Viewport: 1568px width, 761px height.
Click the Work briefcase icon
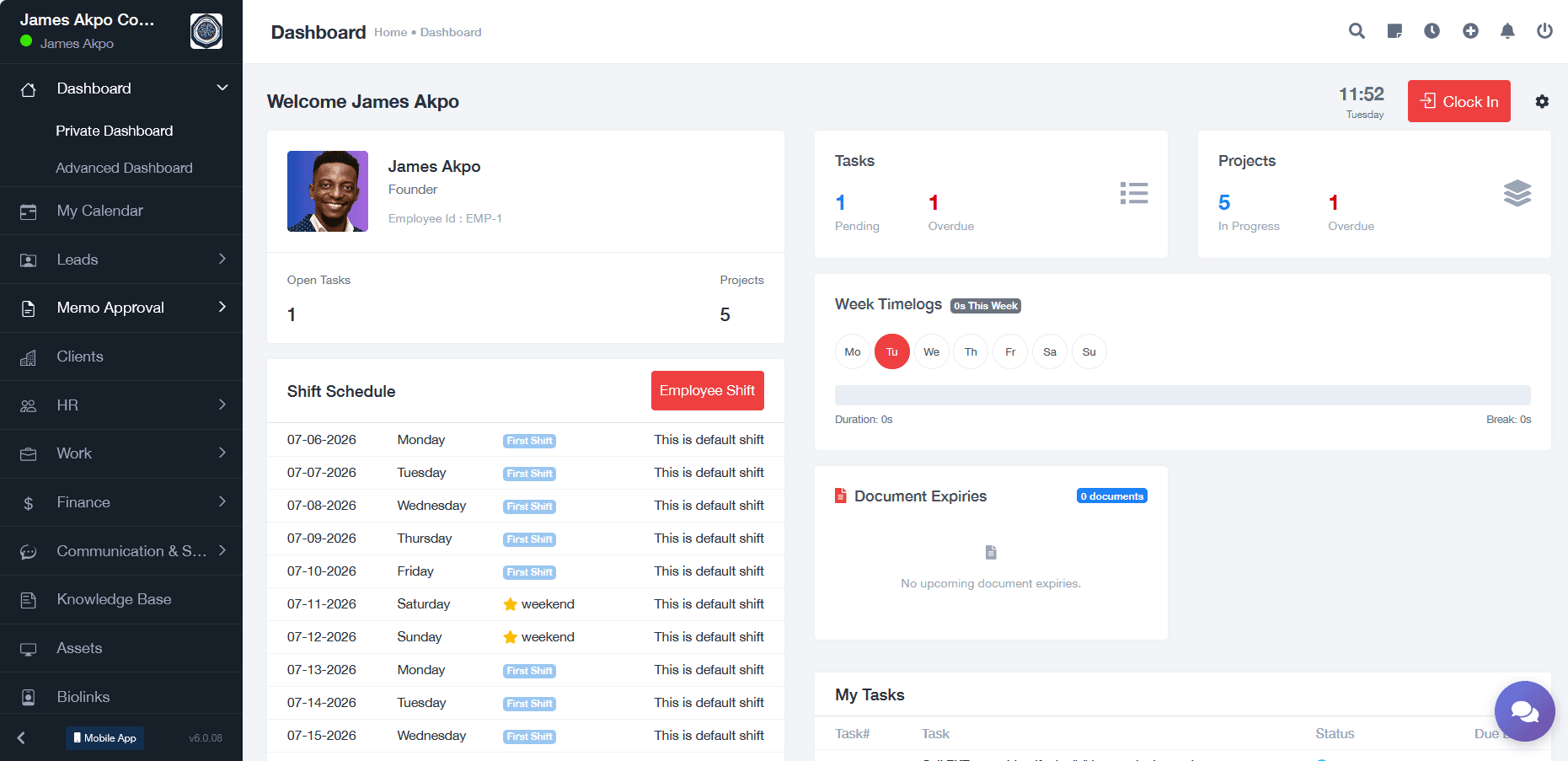point(28,454)
